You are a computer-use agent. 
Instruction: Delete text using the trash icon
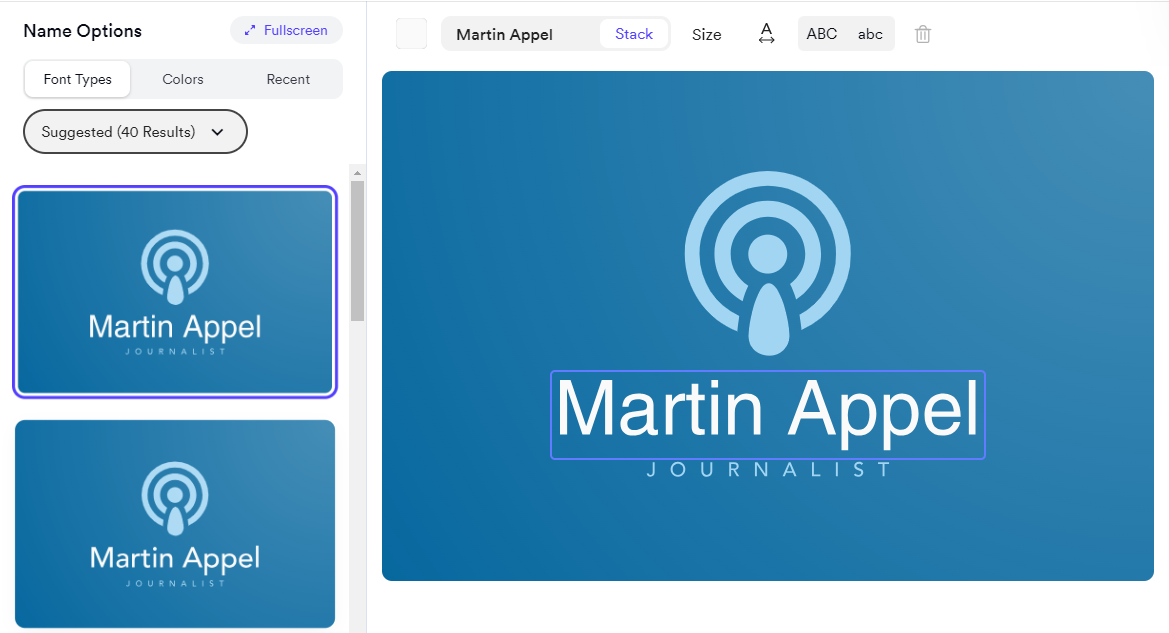coord(923,34)
